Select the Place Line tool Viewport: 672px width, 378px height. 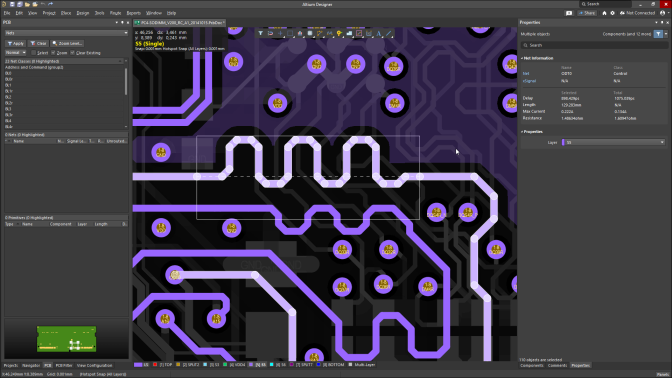(x=389, y=33)
